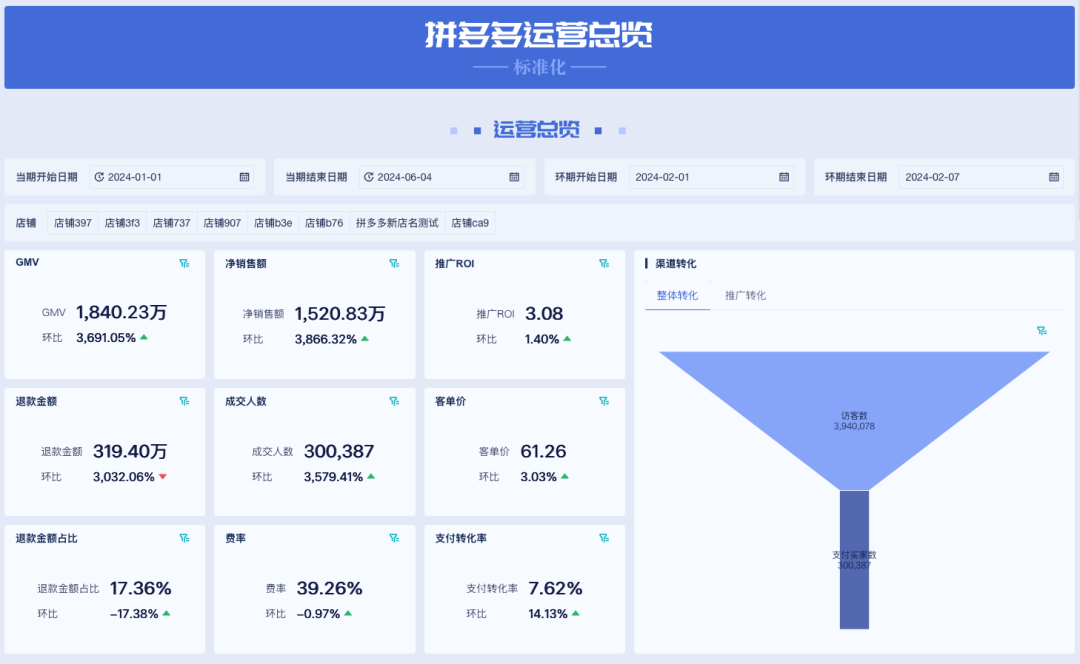Click the filter icon on 费率 card
This screenshot has width=1080, height=664.
pos(394,538)
